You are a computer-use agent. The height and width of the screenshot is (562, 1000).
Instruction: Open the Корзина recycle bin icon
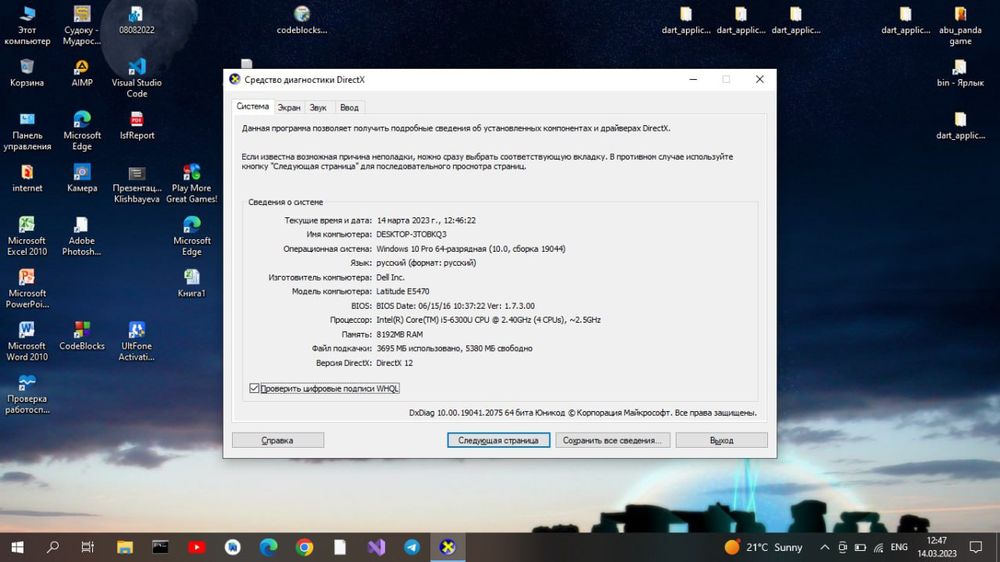(x=27, y=73)
